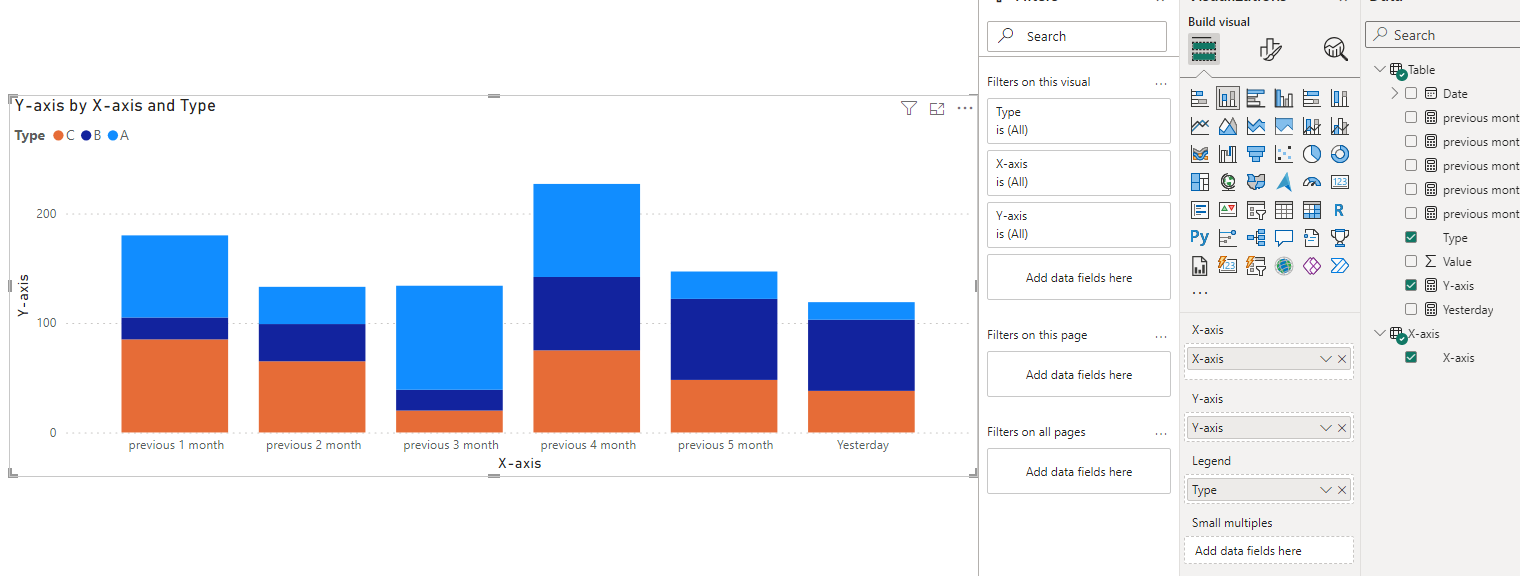Expand the Date hierarchy
This screenshot has height=576, width=1520.
[1395, 93]
